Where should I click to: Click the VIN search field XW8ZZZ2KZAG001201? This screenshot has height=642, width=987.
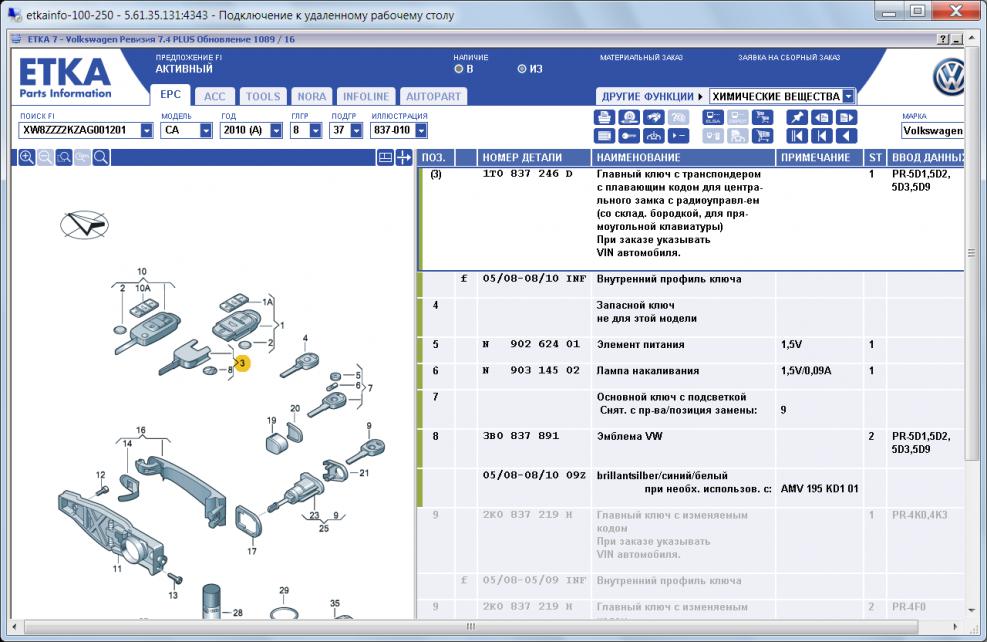coord(81,130)
